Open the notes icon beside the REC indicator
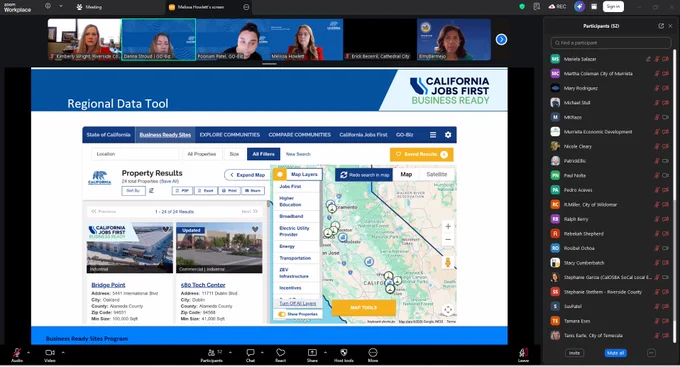 [x=537, y=7]
